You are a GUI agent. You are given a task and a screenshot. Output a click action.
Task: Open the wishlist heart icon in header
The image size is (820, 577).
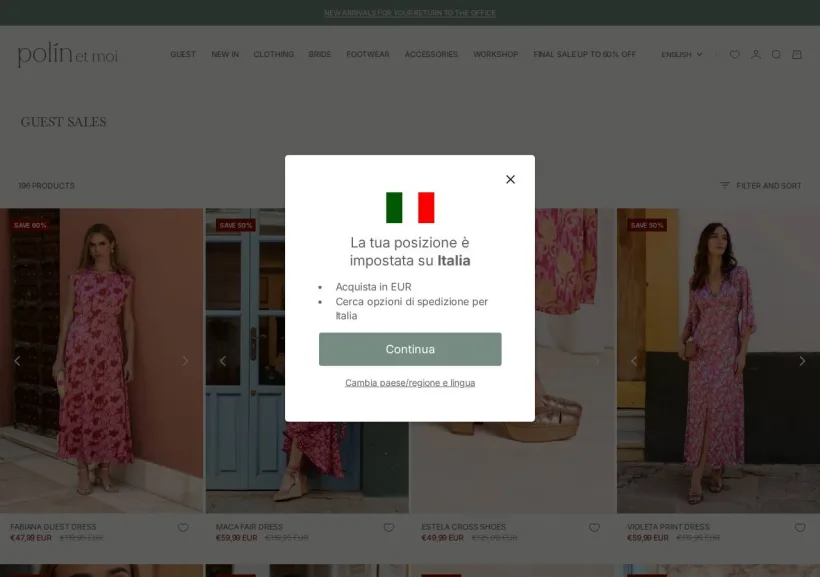735,54
